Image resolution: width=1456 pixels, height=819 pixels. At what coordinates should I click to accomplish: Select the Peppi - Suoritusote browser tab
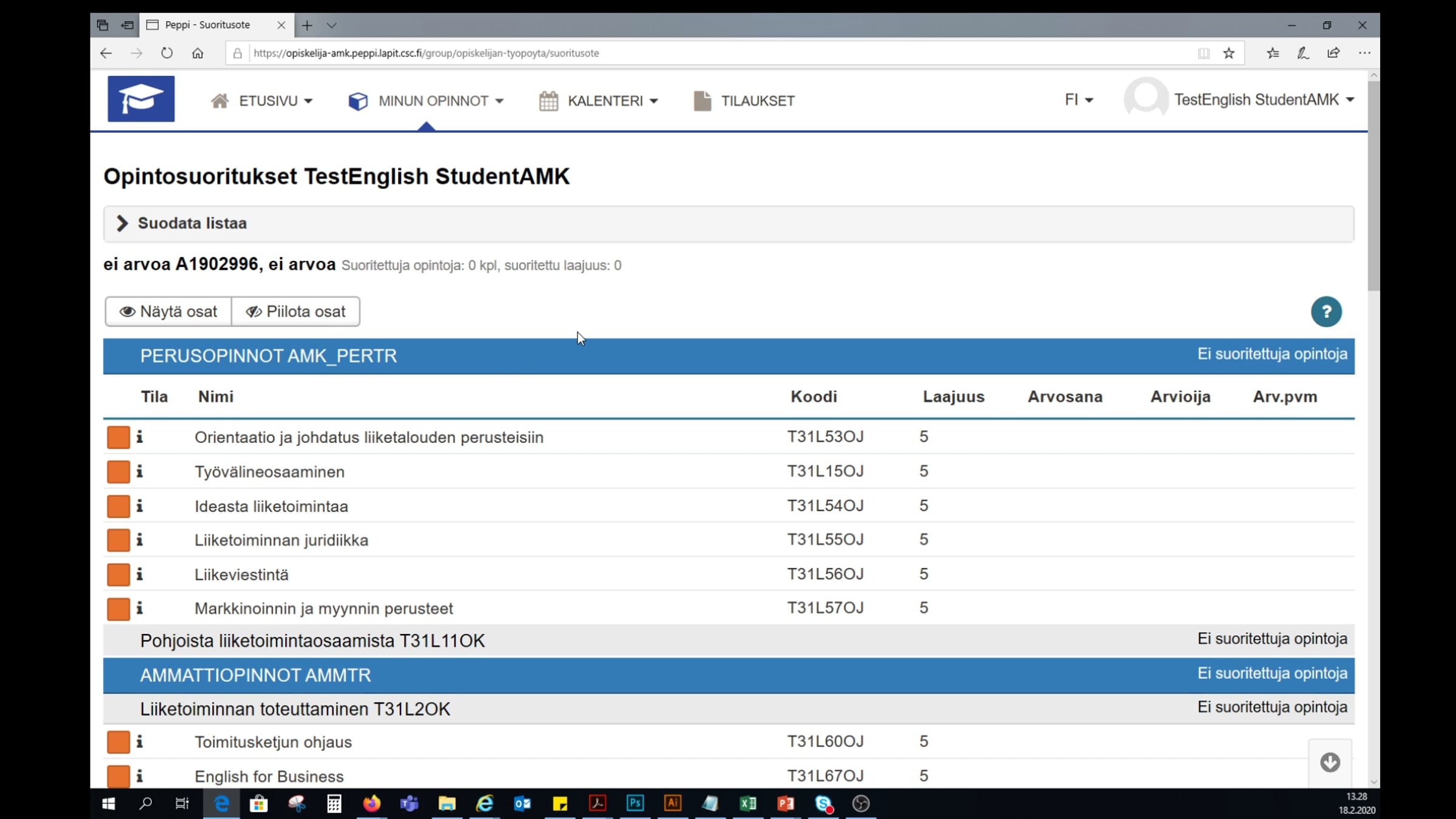[216, 25]
